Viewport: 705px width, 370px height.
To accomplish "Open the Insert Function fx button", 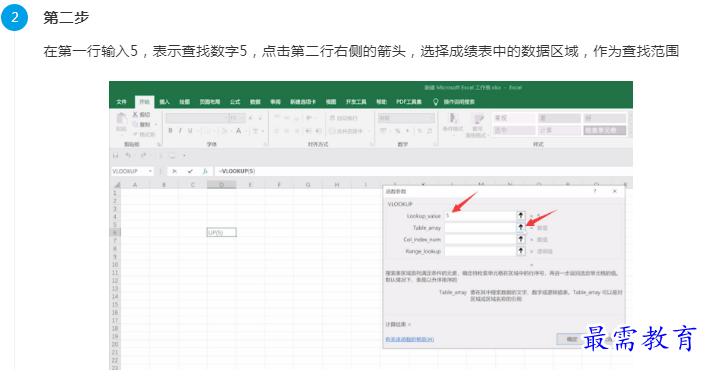I will 205,171.
